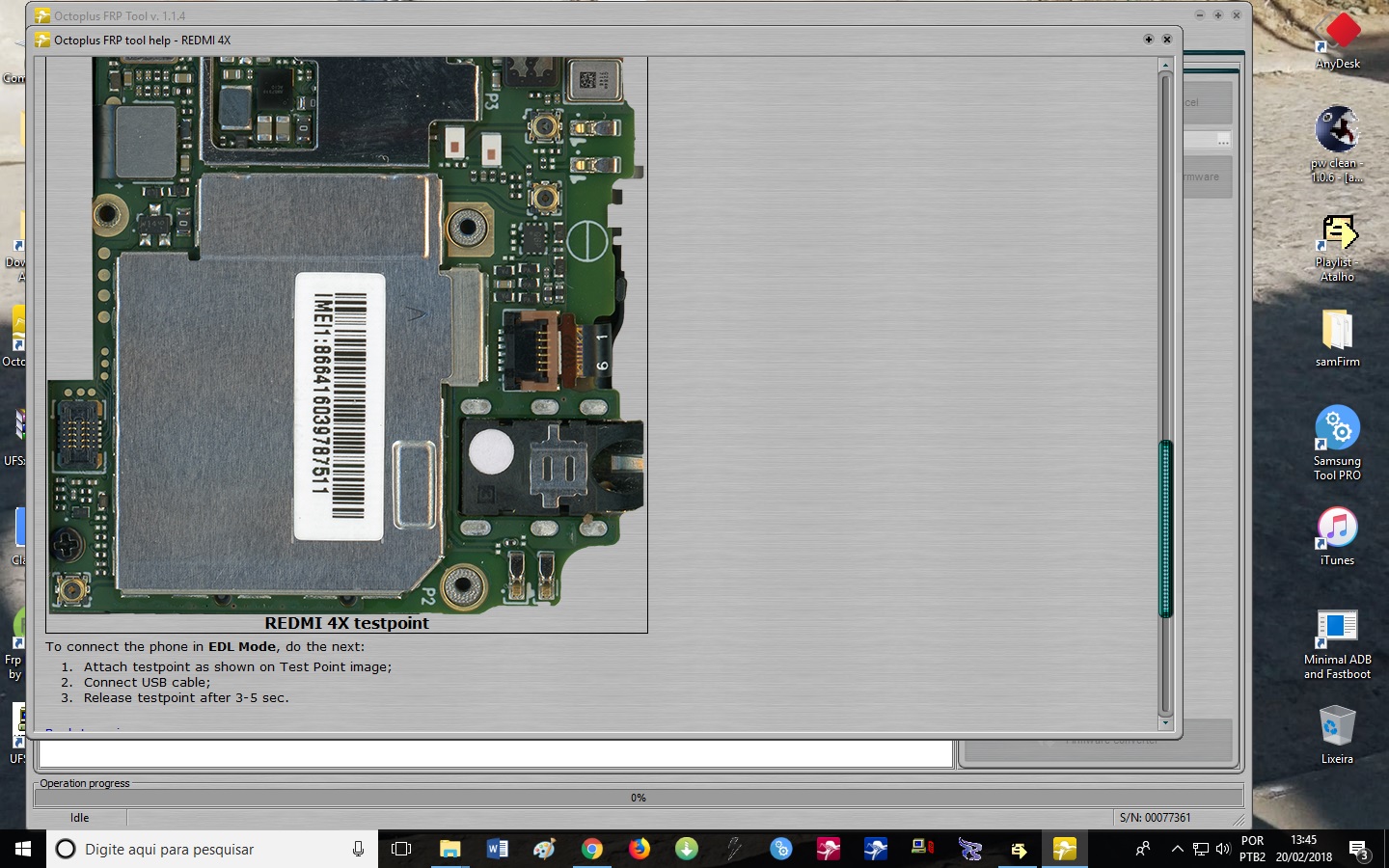This screenshot has height=868, width=1389.
Task: Click the POR PTB2 language indicator
Action: pos(1252,849)
